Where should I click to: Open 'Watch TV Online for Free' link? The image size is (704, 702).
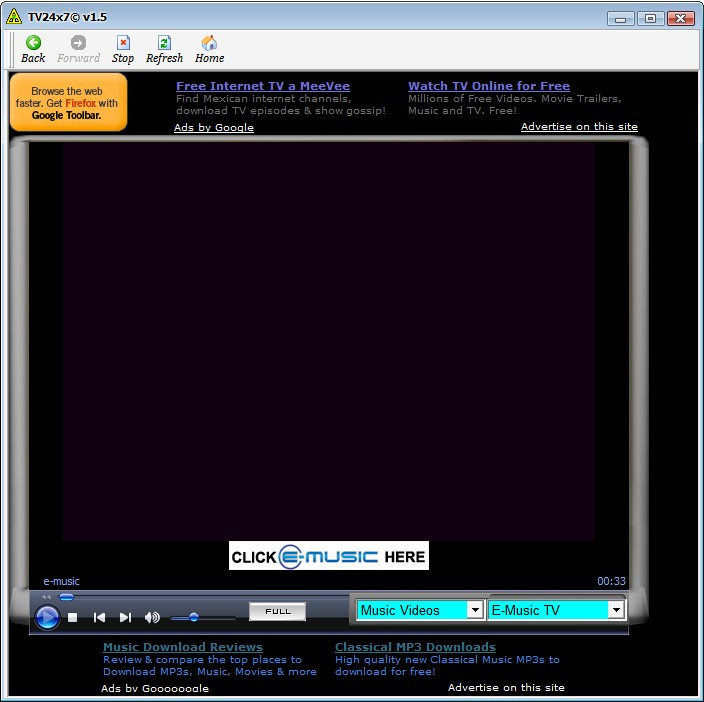click(x=488, y=86)
